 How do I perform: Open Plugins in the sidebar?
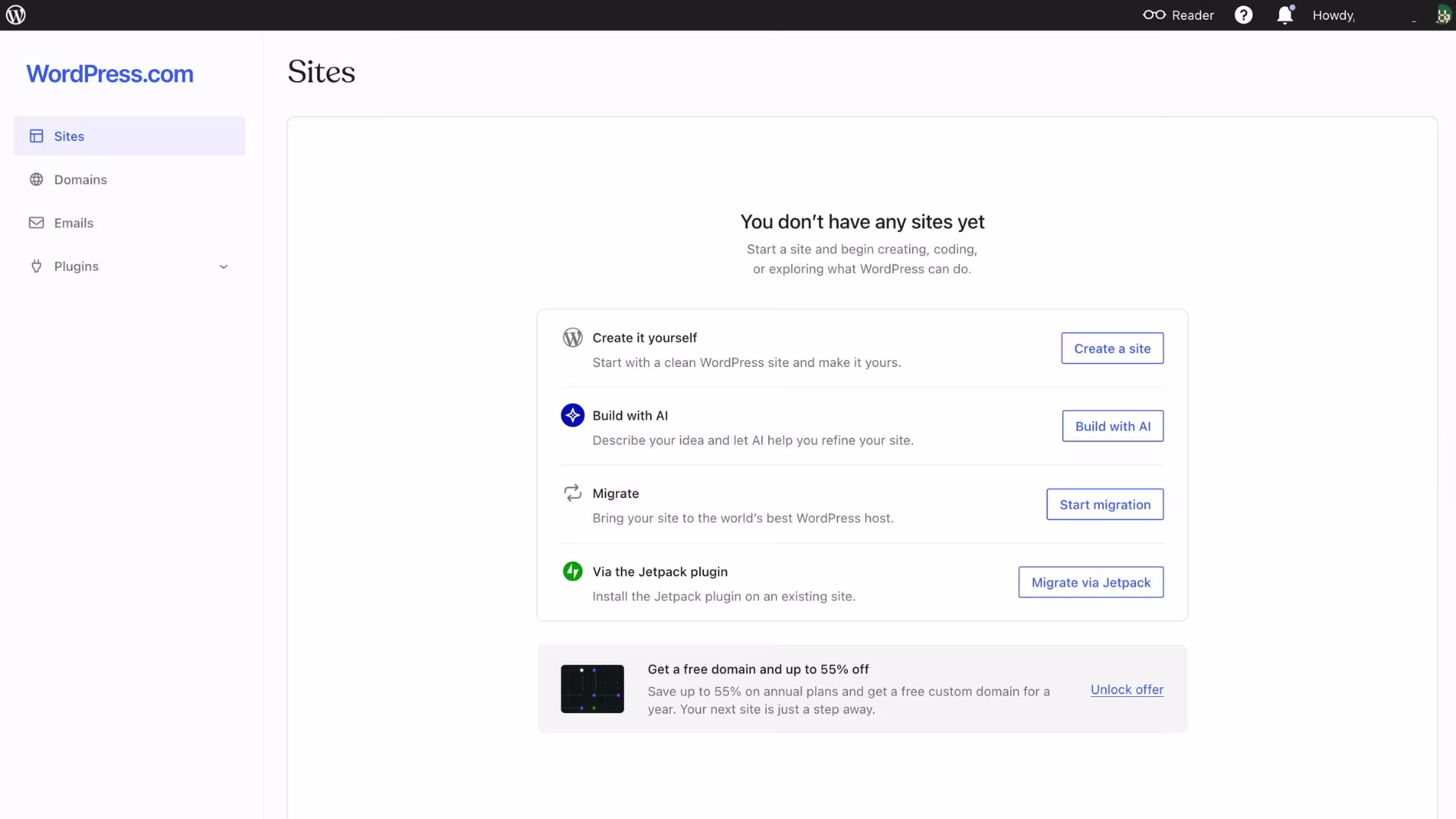tap(130, 266)
